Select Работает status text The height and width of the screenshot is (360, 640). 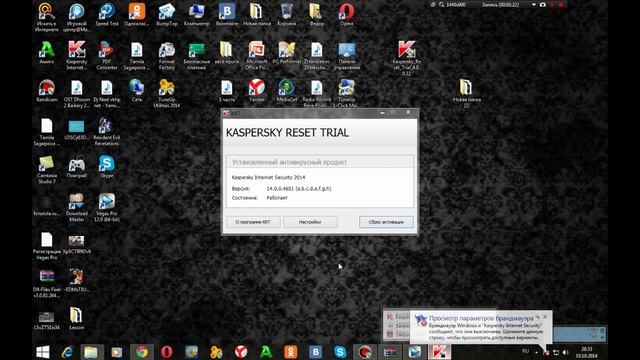pos(277,198)
